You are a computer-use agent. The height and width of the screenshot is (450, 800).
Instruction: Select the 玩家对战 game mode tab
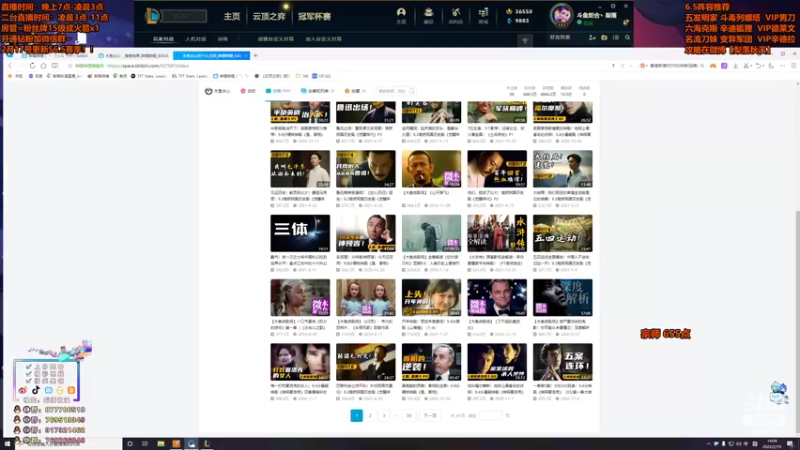pyautogui.click(x=163, y=39)
